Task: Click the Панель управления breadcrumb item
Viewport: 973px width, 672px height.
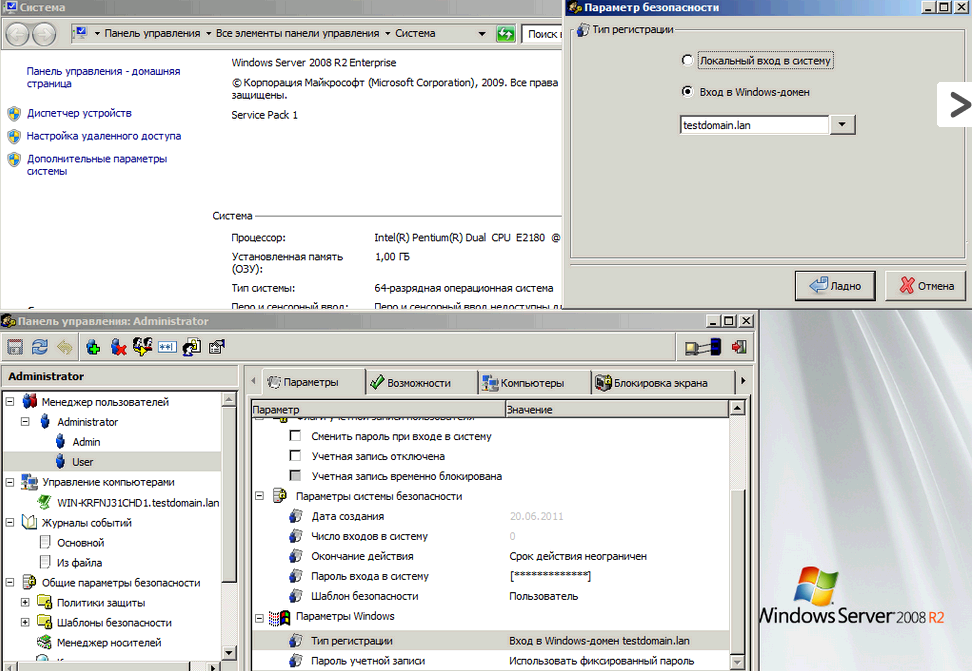Action: (152, 34)
